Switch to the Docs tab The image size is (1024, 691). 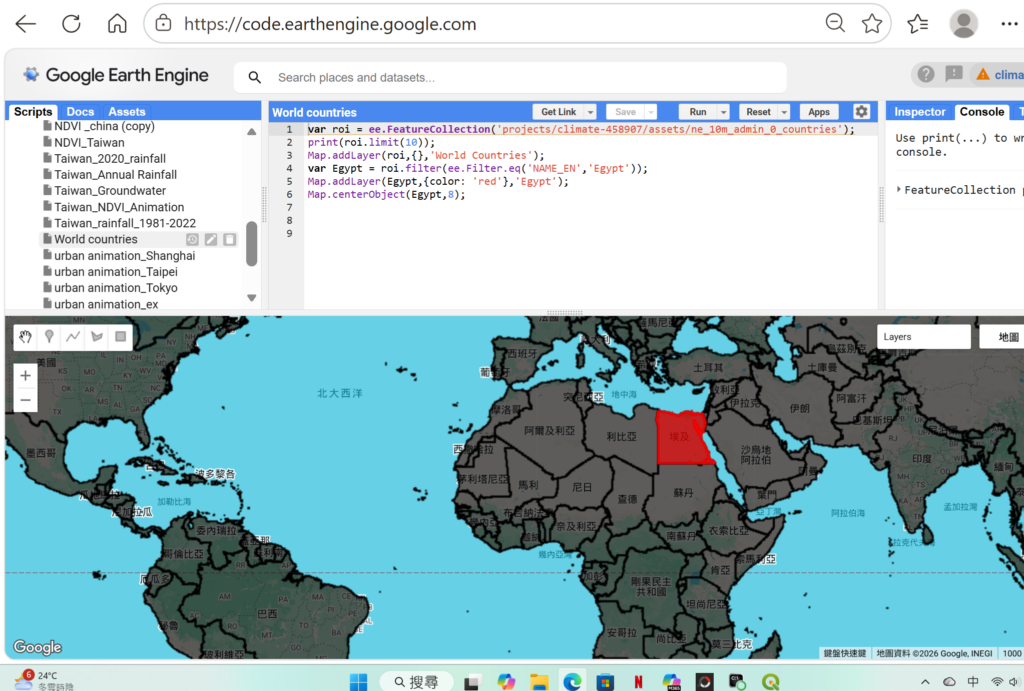(80, 112)
